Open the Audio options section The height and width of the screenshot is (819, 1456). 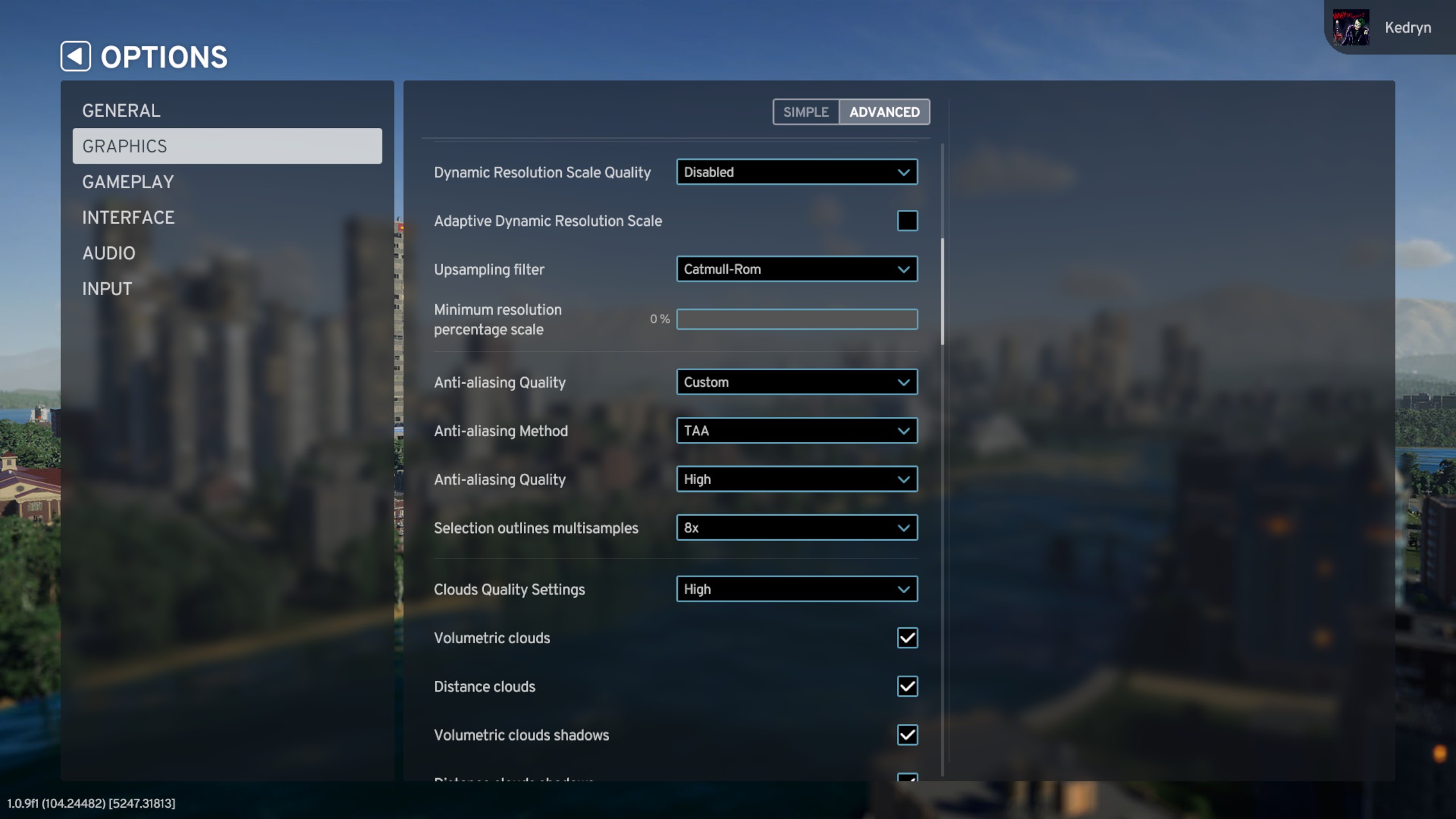point(109,253)
